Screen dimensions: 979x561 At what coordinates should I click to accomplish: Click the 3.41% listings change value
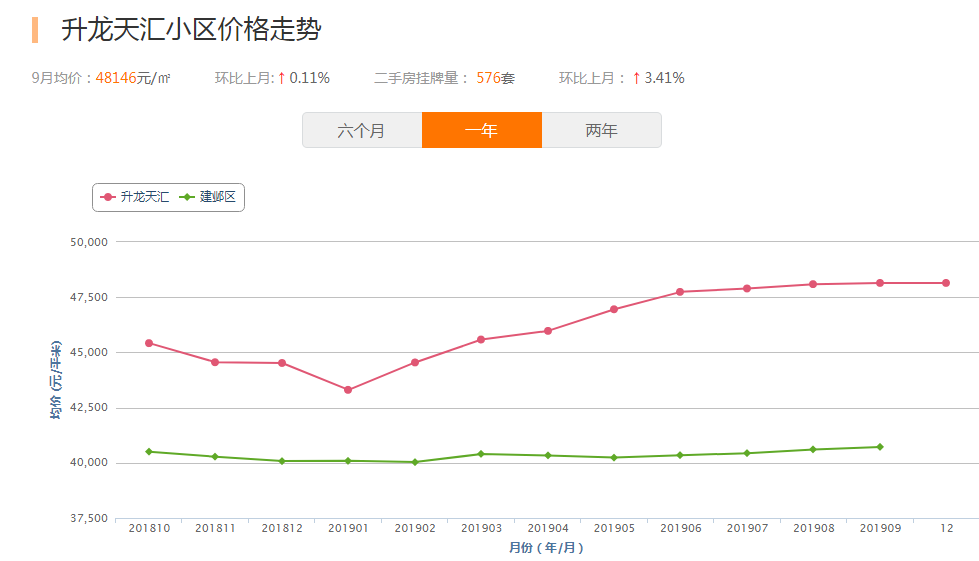click(x=664, y=78)
